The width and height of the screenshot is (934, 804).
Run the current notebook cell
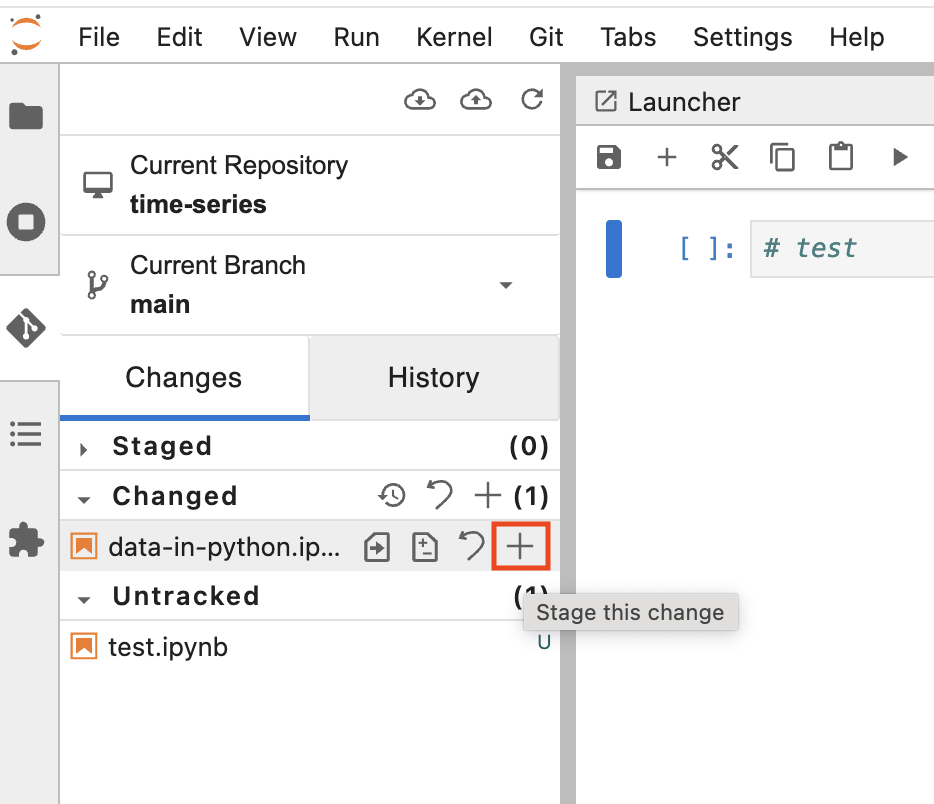pyautogui.click(x=899, y=157)
